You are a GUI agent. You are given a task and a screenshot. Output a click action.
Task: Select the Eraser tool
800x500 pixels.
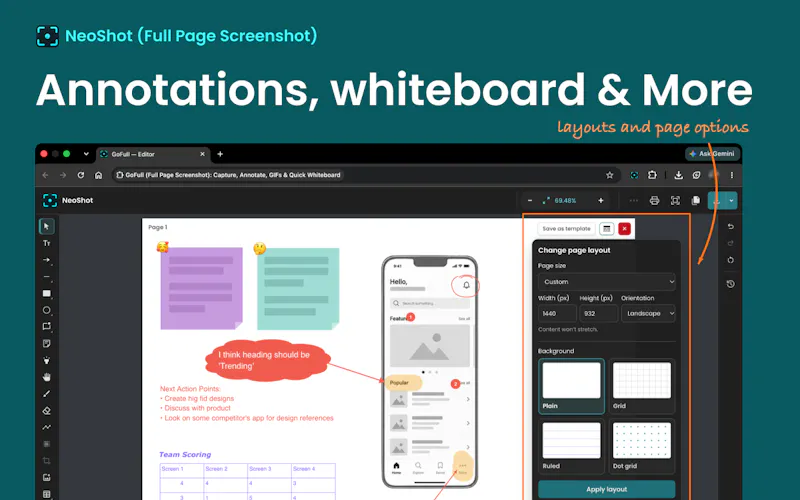coord(46,411)
